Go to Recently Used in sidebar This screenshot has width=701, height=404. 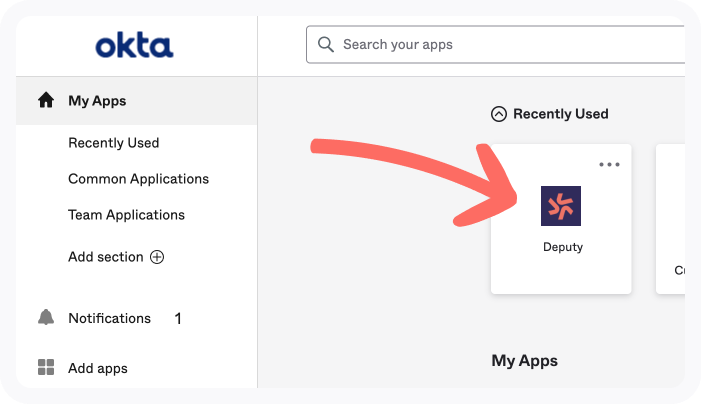[114, 143]
